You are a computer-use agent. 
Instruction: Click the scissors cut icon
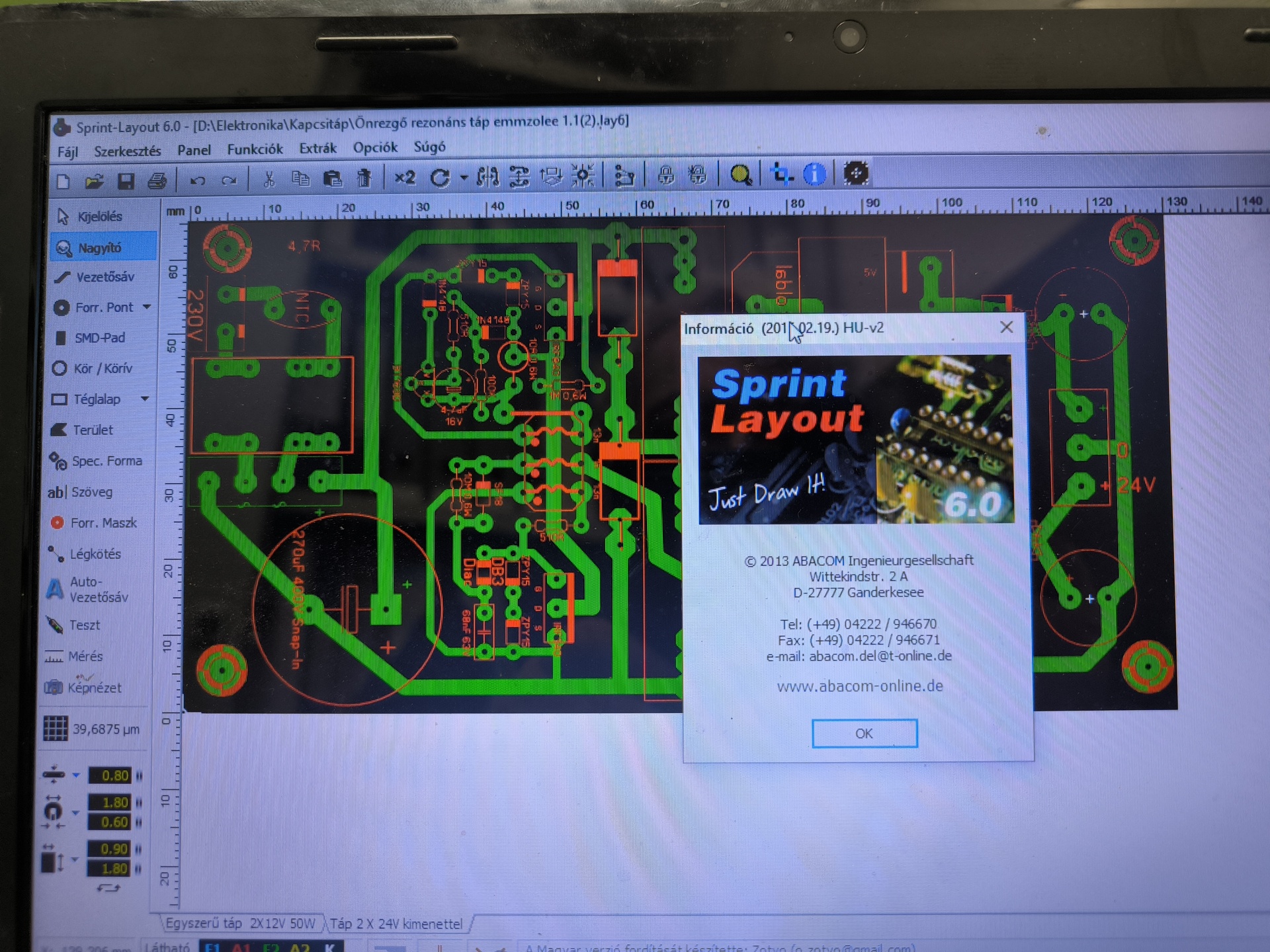click(269, 180)
